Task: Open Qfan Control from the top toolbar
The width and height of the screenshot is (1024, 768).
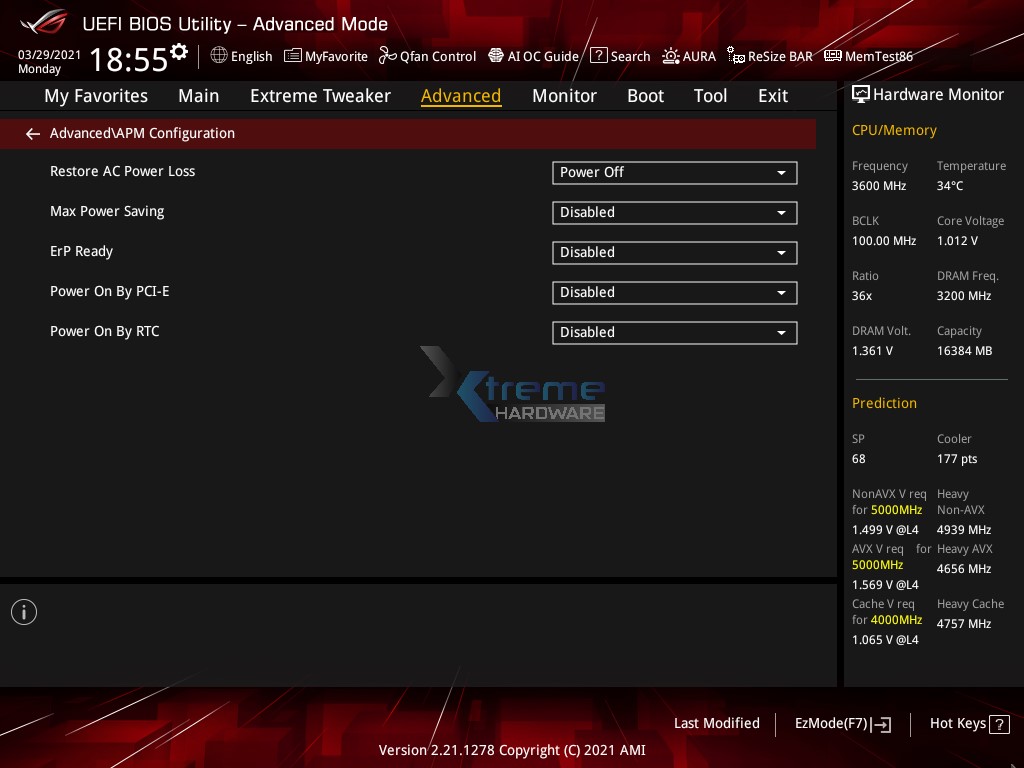Action: pyautogui.click(x=427, y=56)
